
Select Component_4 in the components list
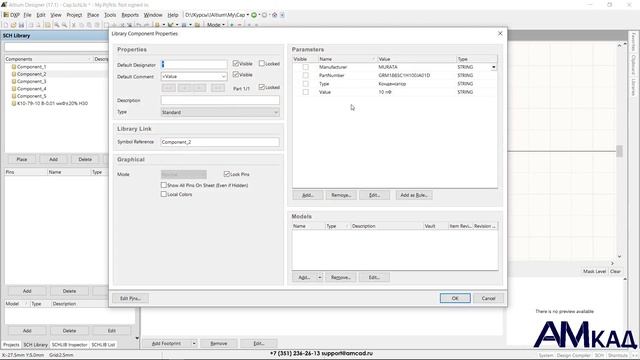[31, 89]
